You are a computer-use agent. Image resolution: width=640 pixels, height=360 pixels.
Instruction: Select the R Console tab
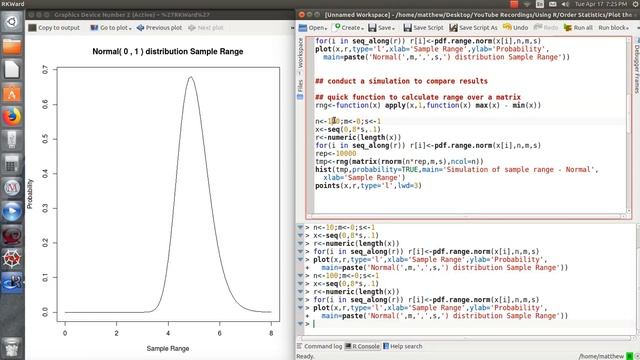click(x=362, y=346)
